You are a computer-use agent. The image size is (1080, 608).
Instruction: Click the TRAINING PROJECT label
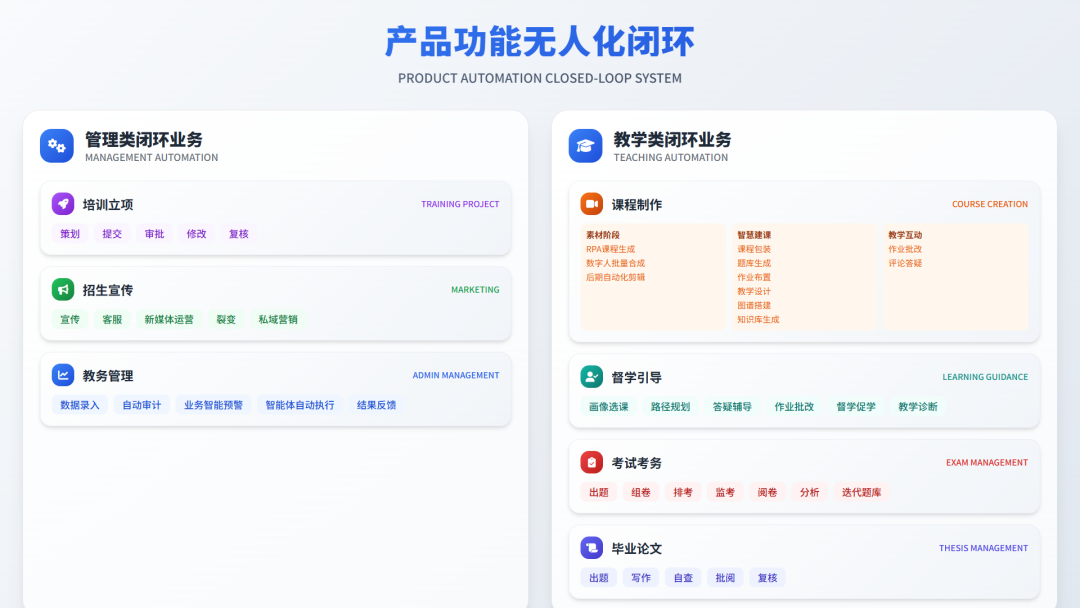[460, 204]
